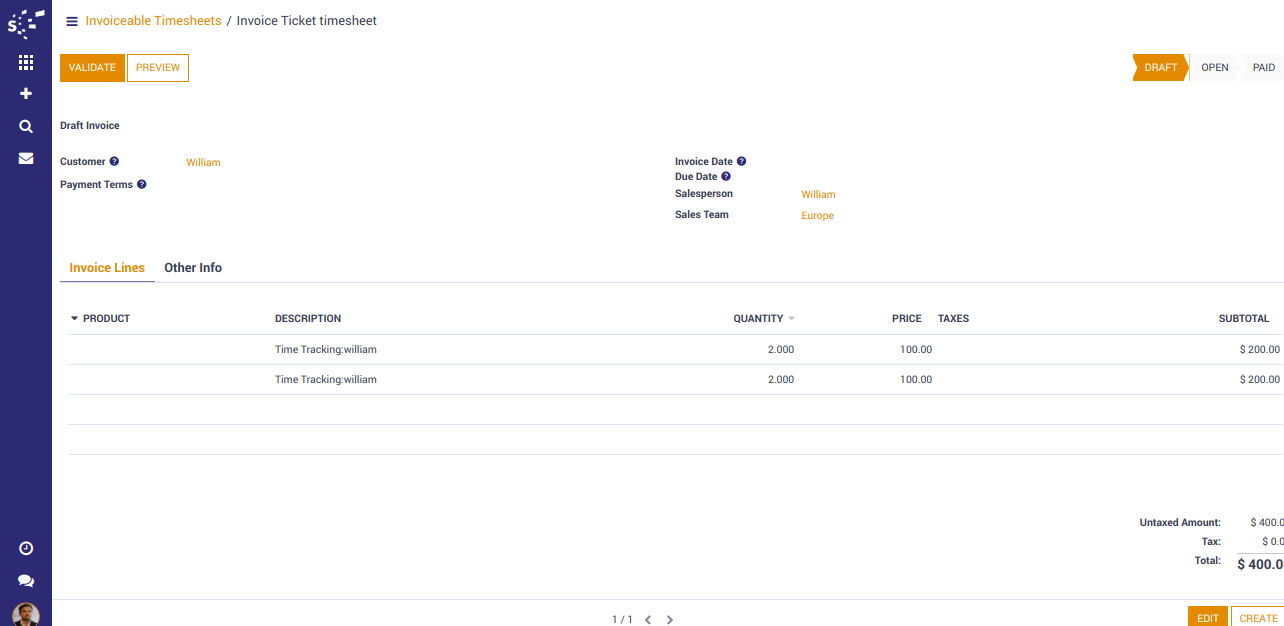Show help for Due Date
The width and height of the screenshot is (1284, 626).
726,176
